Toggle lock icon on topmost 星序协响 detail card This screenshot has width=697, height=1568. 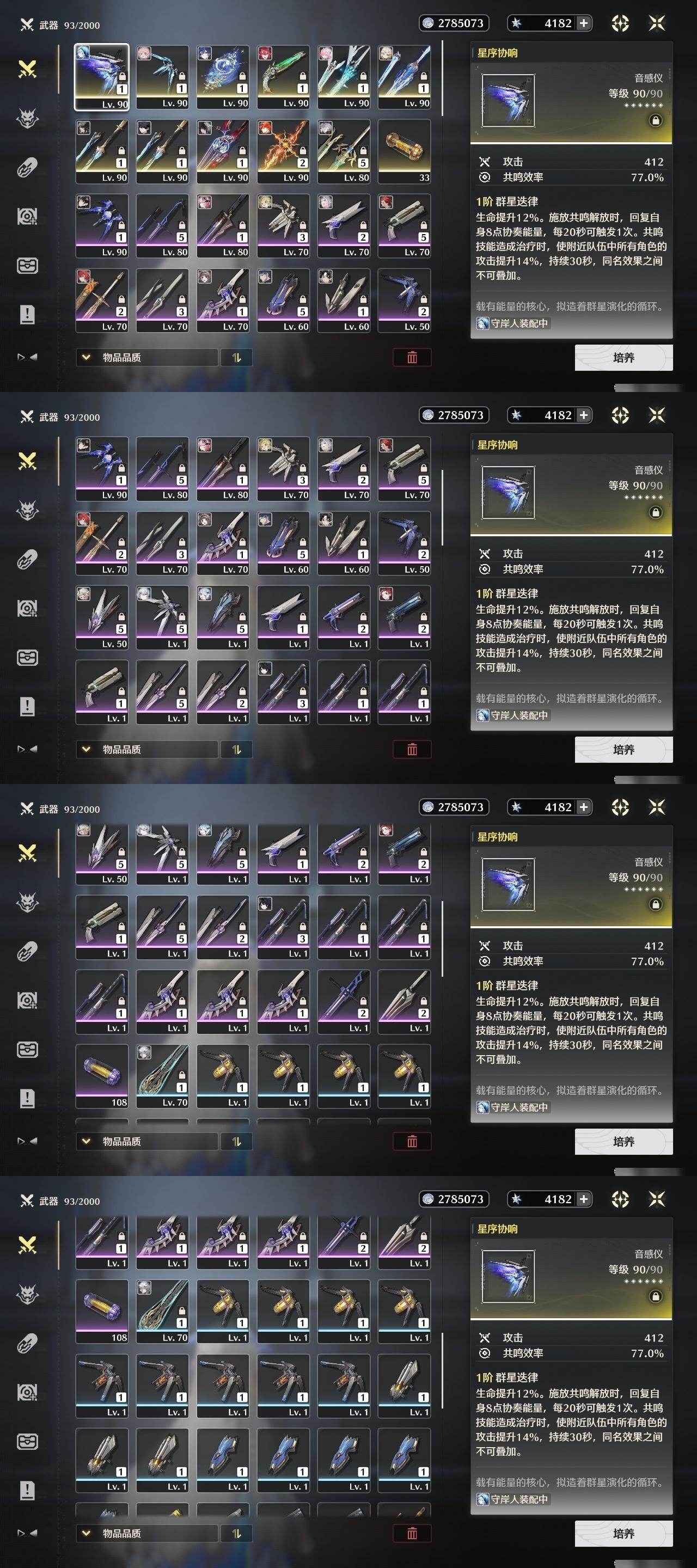coord(655,120)
